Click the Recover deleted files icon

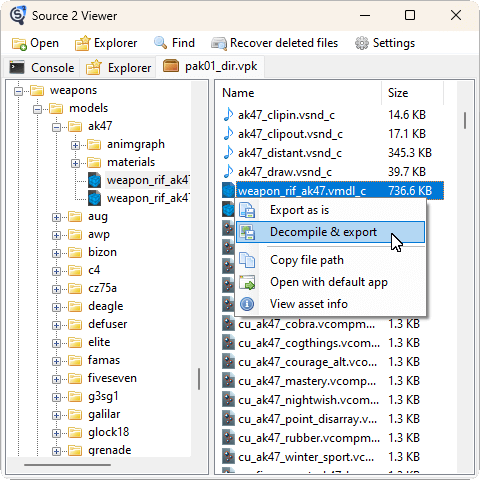tap(219, 44)
